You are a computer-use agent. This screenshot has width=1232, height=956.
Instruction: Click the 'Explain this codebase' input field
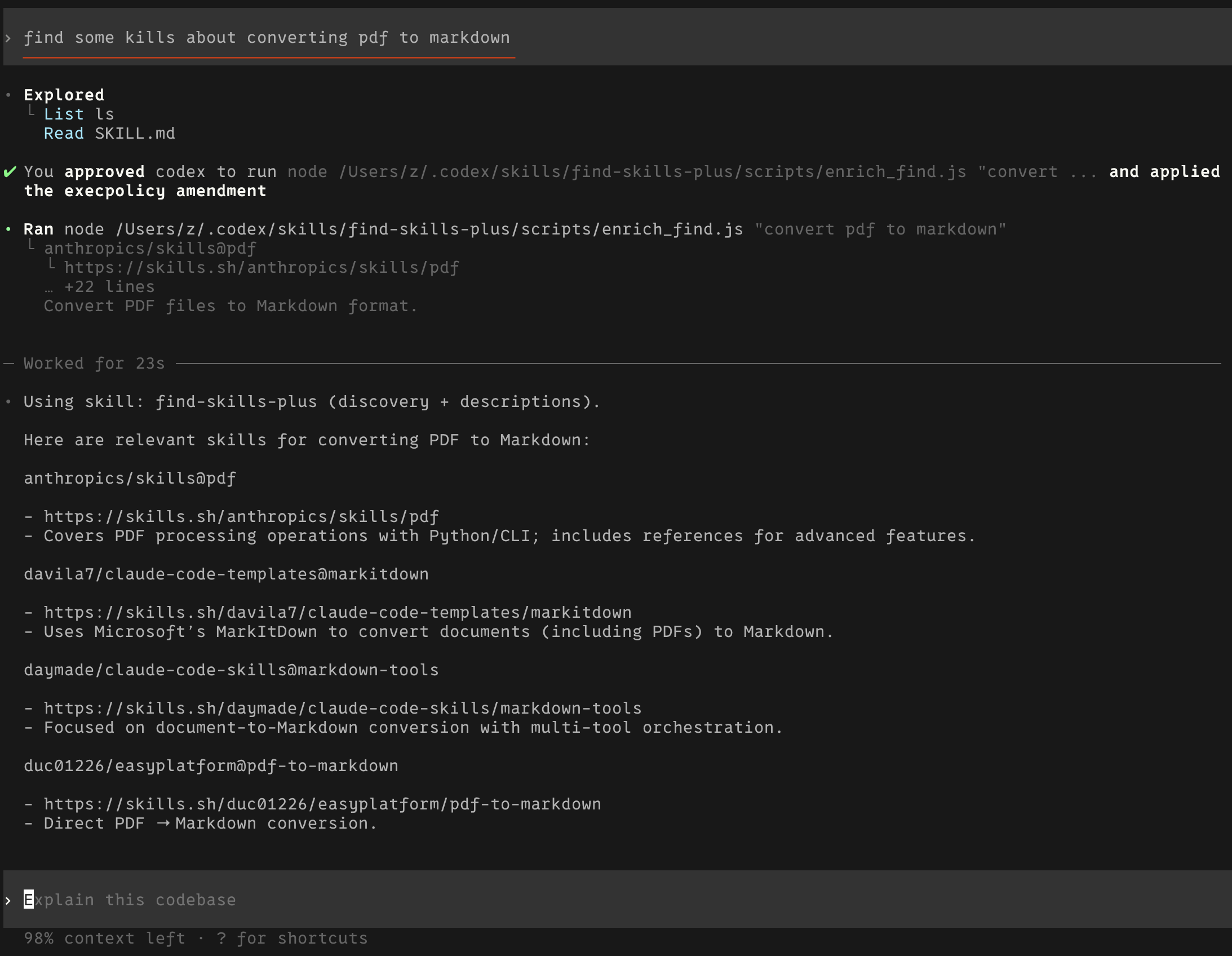point(131,899)
